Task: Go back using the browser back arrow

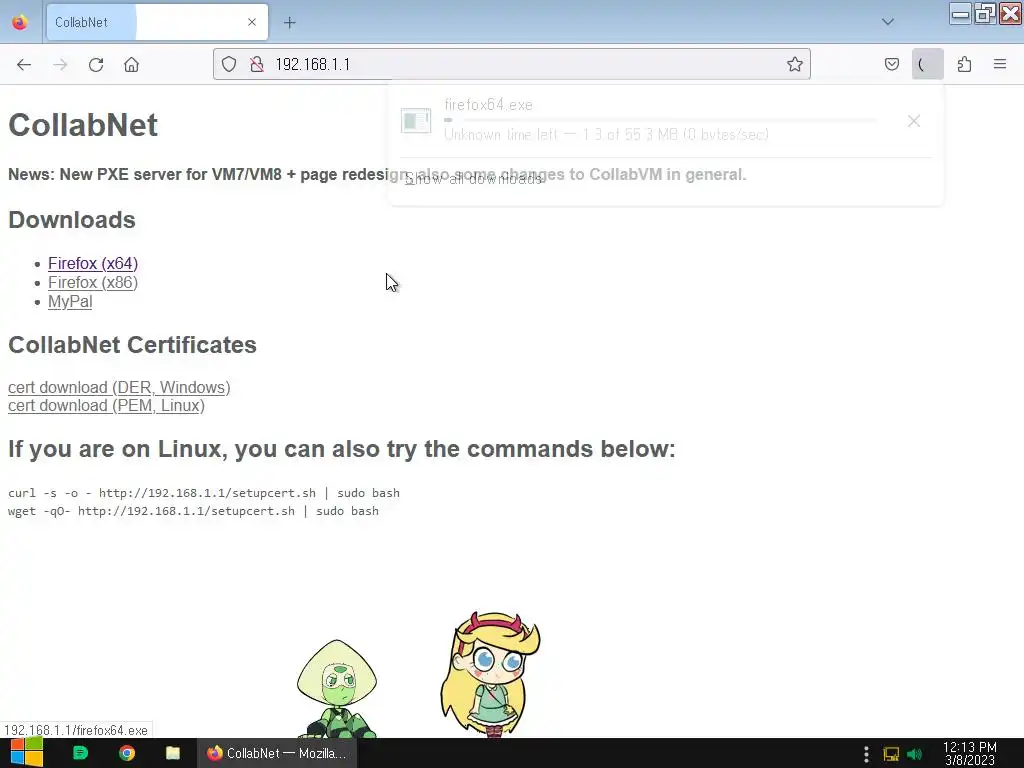Action: coord(24,65)
